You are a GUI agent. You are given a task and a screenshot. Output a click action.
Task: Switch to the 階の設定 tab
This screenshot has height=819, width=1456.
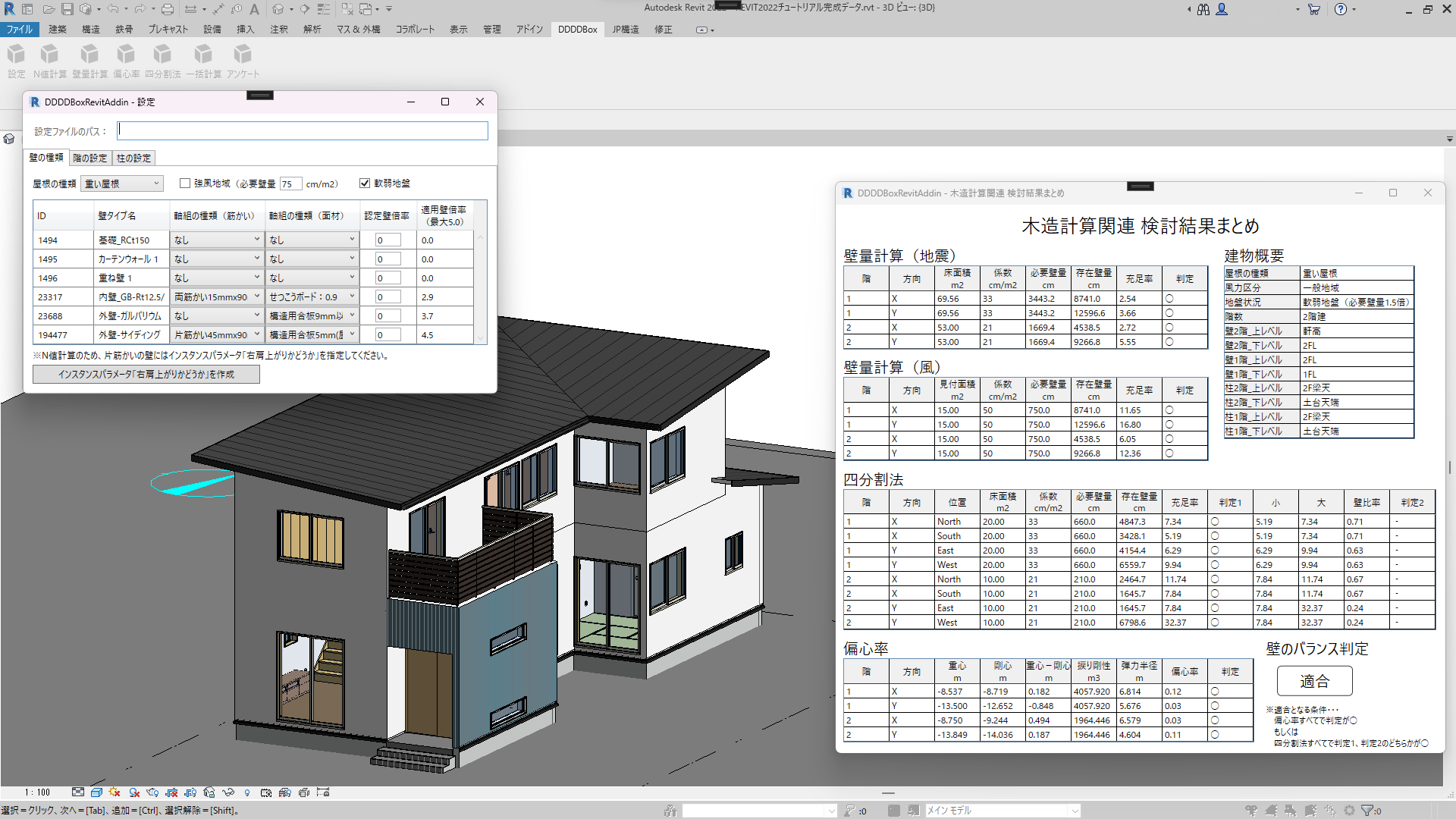[x=89, y=158]
